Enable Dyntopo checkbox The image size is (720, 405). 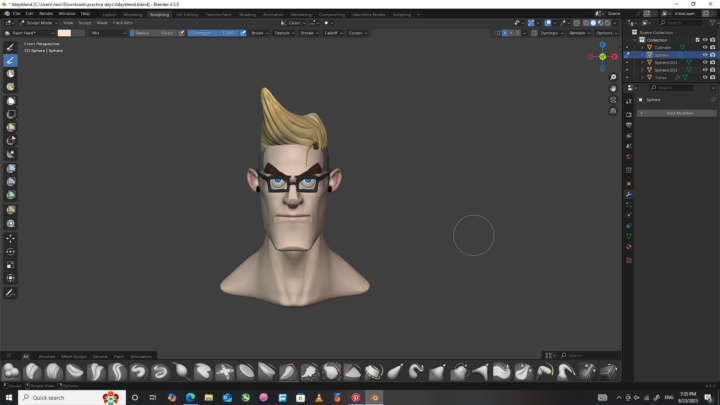pyautogui.click(x=534, y=33)
